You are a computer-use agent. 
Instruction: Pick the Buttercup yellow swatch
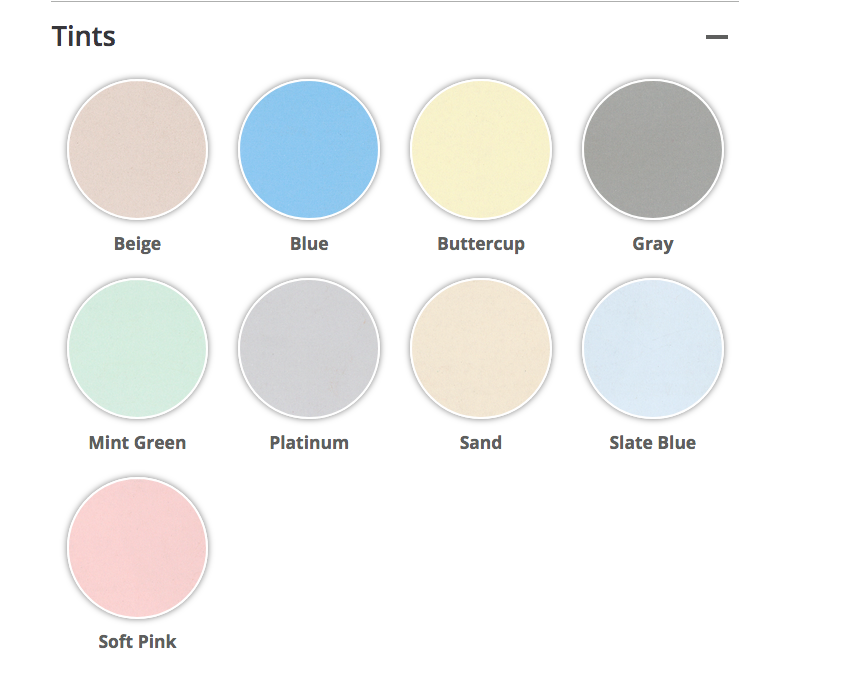(x=481, y=149)
